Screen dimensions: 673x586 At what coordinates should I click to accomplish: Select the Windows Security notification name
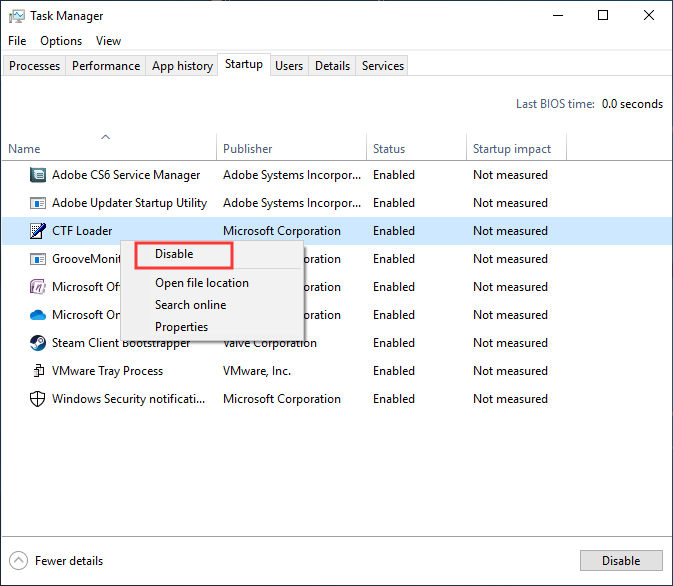click(x=128, y=399)
